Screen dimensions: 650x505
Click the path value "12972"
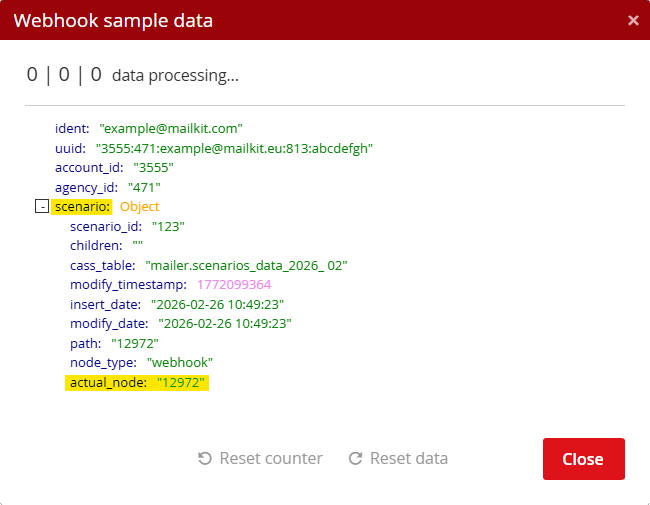135,343
